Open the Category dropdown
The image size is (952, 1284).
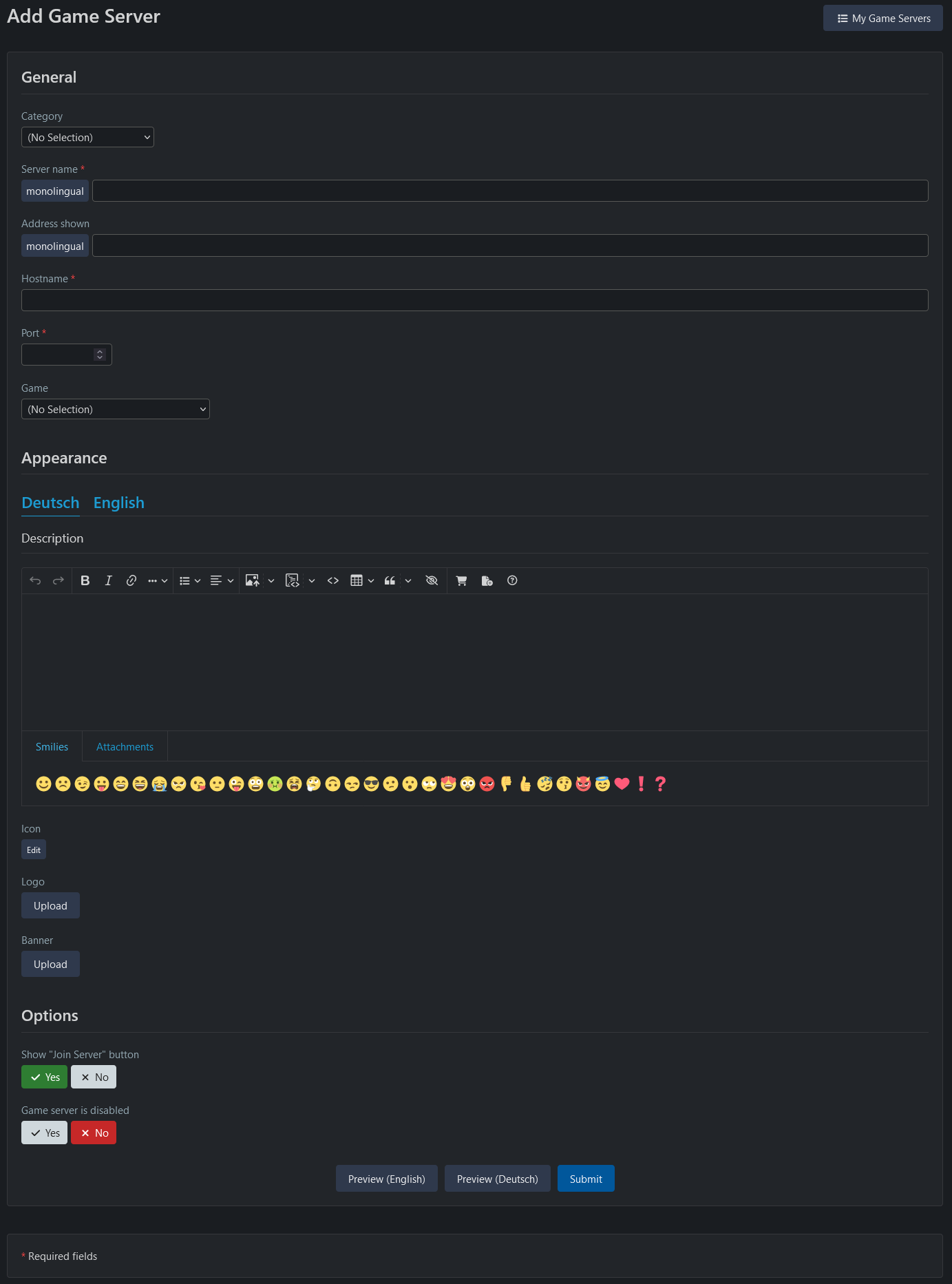click(x=87, y=137)
